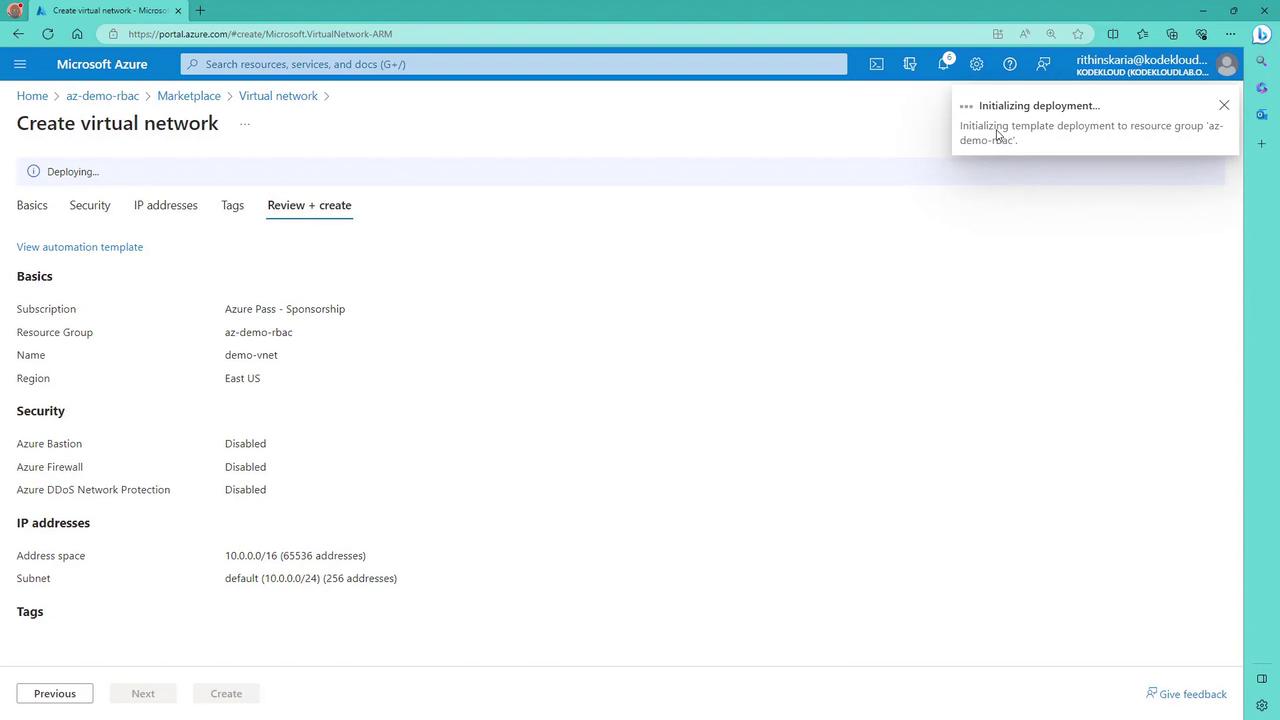Open Browser essentials heart icon
Screen dimensions: 1280x720
1202,34
